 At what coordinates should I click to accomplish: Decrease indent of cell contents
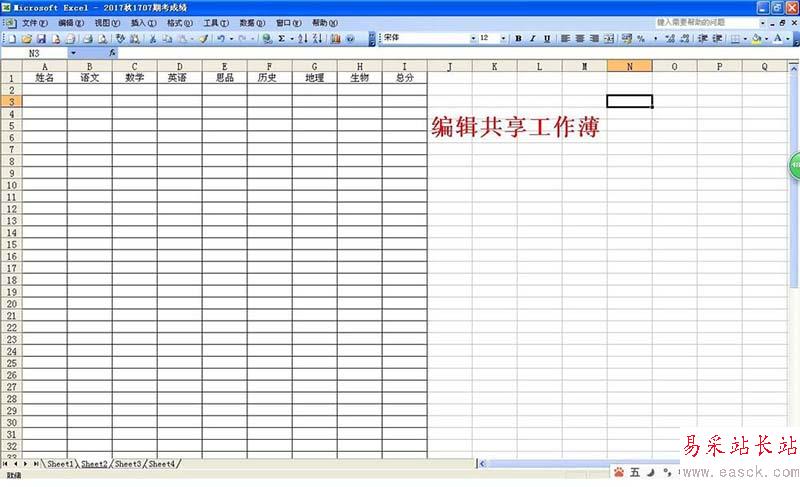[x=703, y=38]
